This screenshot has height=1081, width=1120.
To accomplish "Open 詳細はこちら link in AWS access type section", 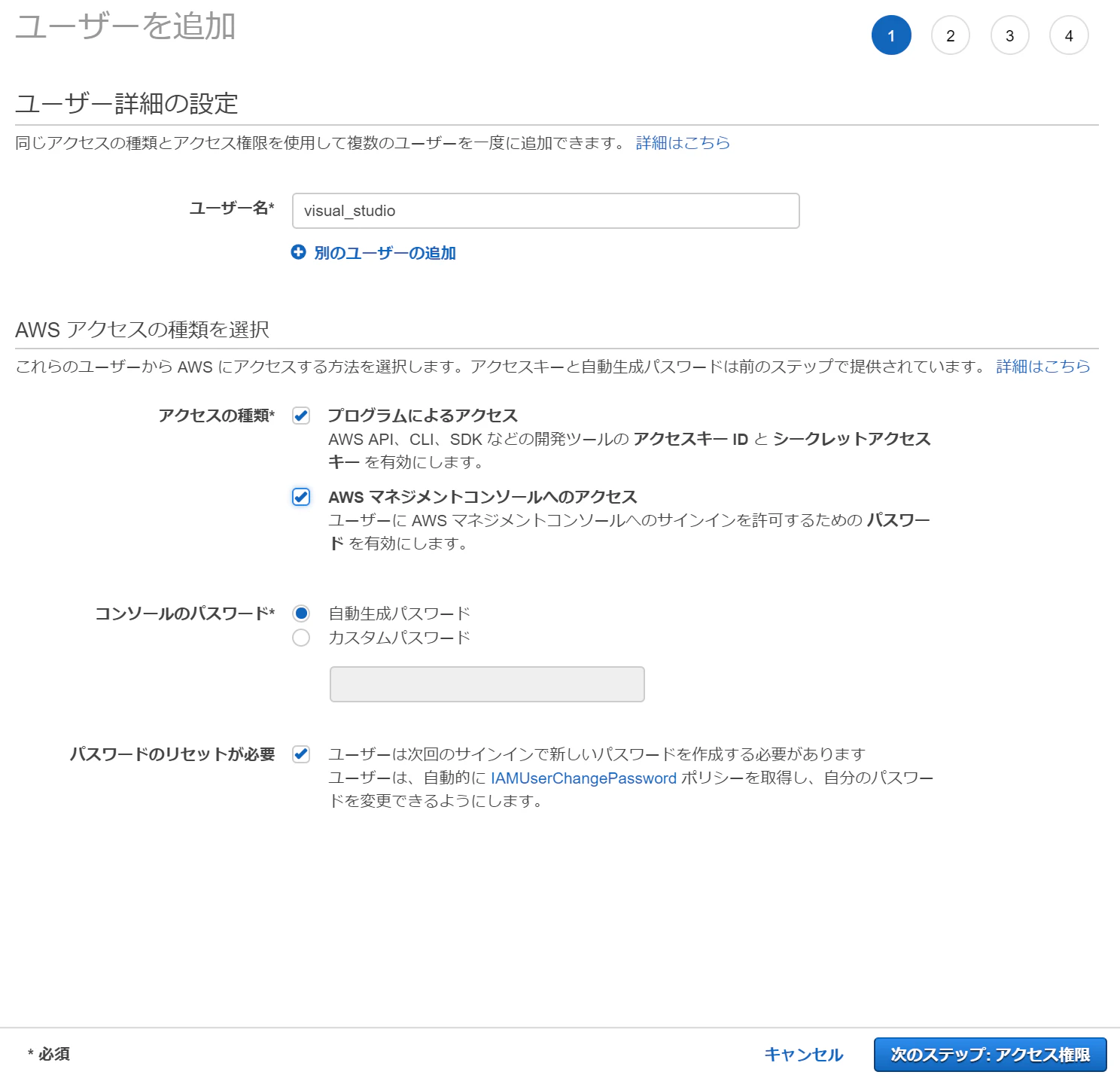I will 1043,367.
